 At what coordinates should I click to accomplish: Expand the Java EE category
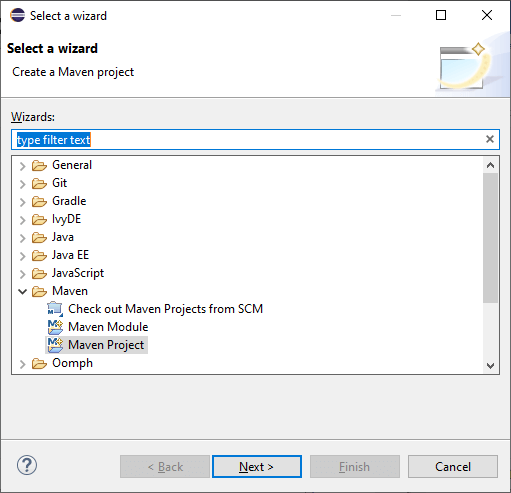pos(22,256)
